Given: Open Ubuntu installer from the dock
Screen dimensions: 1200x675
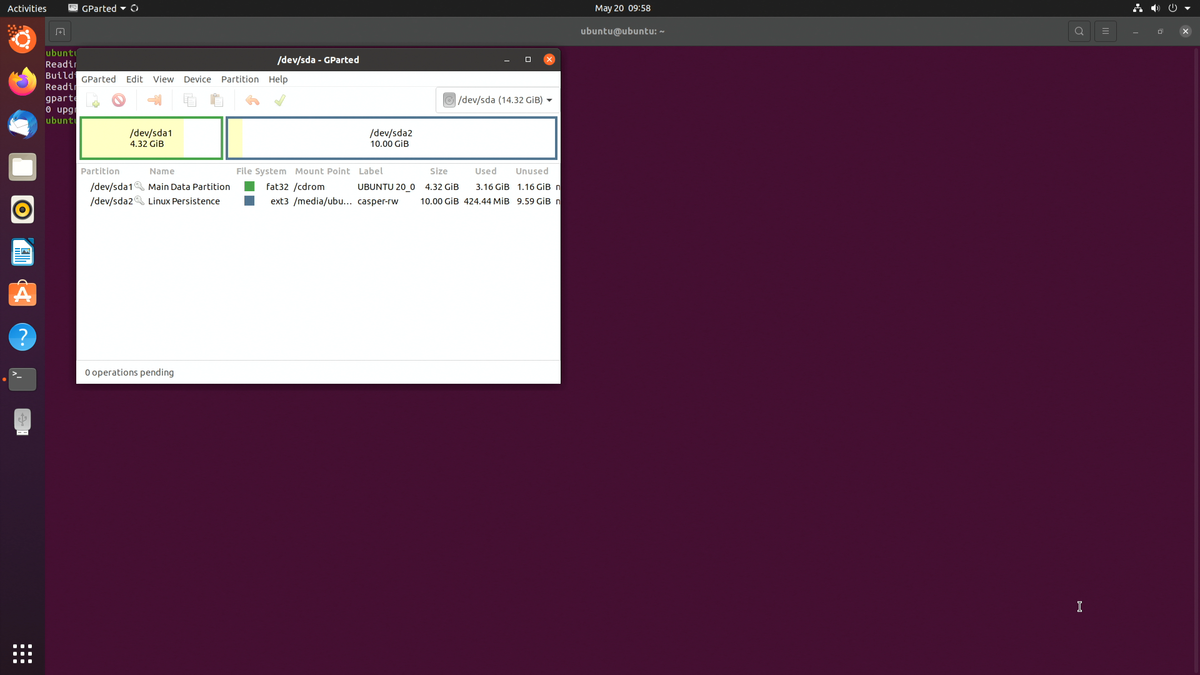Looking at the screenshot, I should coord(22,39).
